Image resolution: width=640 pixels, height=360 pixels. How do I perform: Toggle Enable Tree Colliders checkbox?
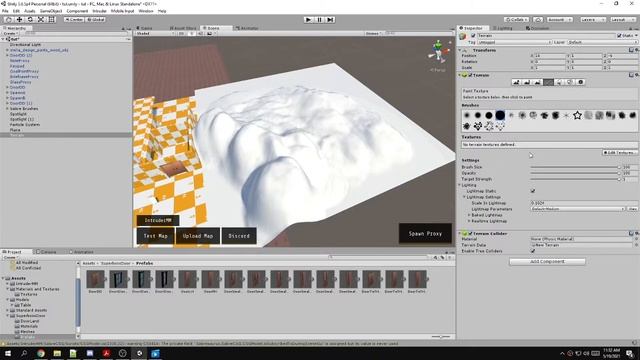pyautogui.click(x=533, y=251)
